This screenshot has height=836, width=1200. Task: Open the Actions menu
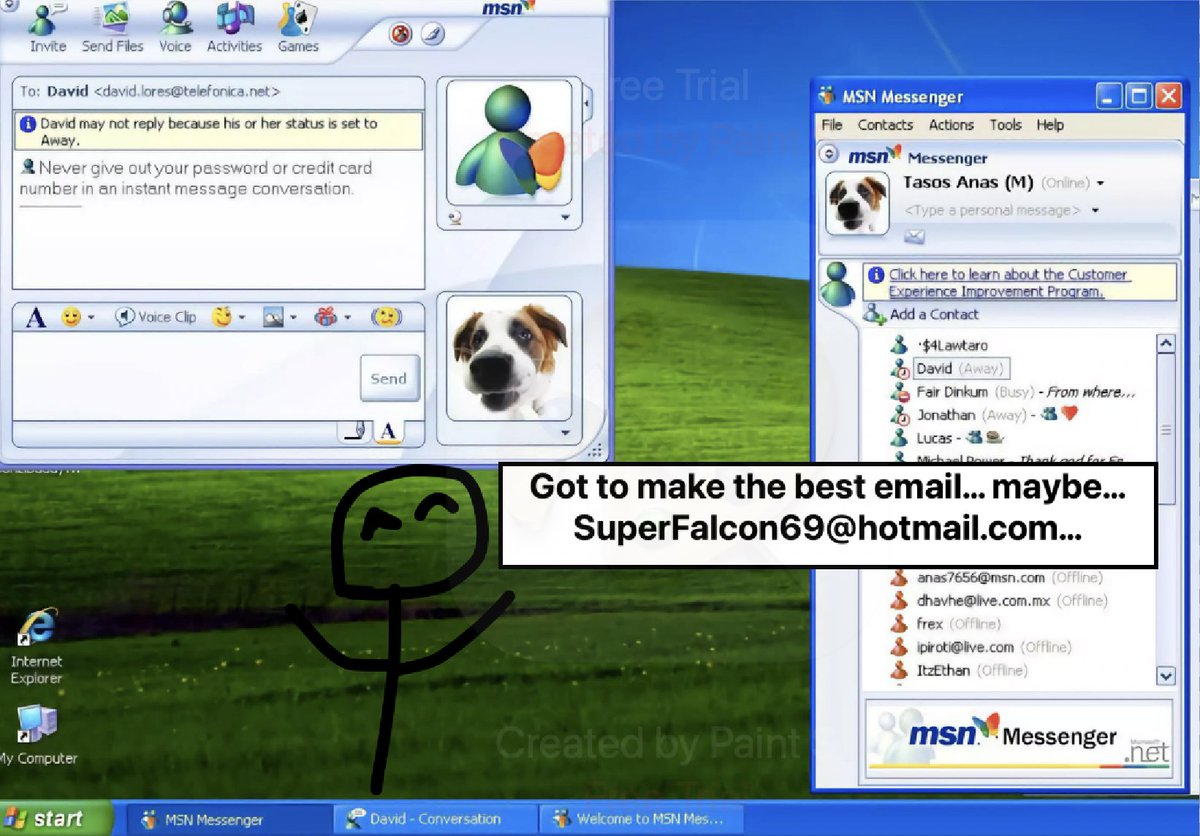coord(951,125)
